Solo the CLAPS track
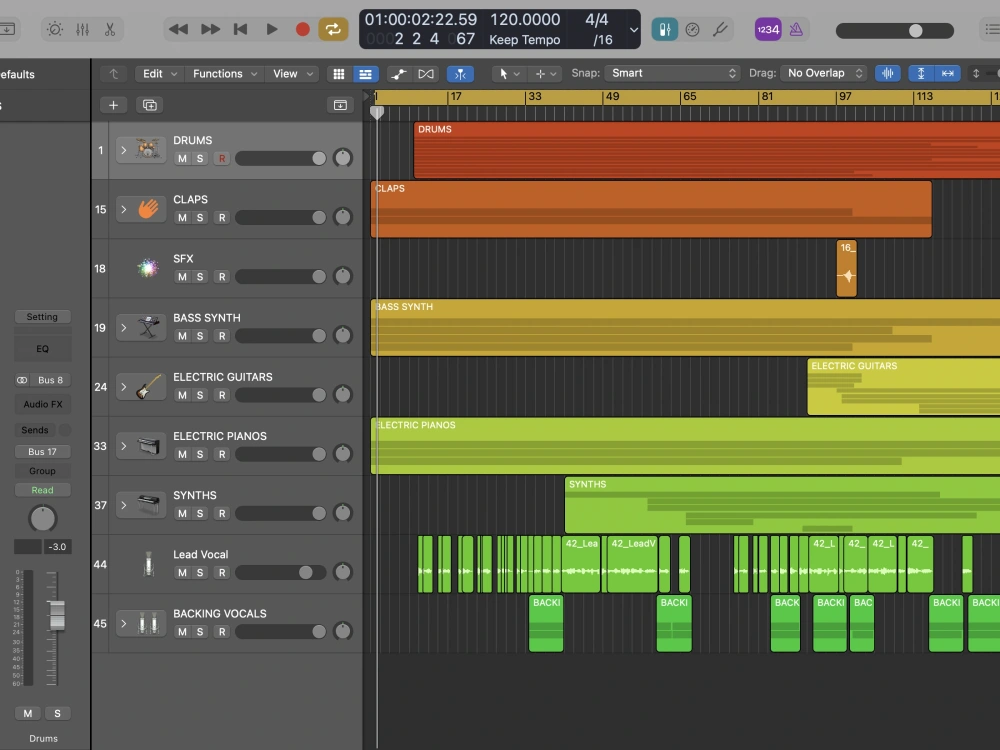1000x750 pixels. [200, 217]
